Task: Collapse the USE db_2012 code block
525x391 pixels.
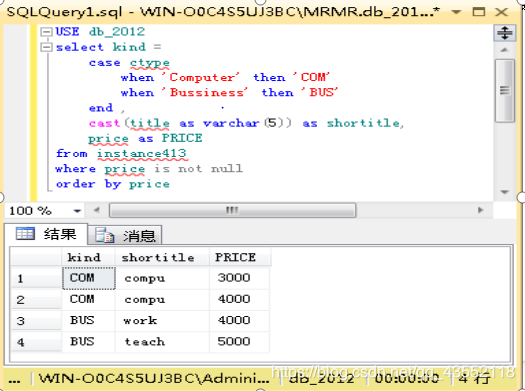Action: (x=46, y=32)
